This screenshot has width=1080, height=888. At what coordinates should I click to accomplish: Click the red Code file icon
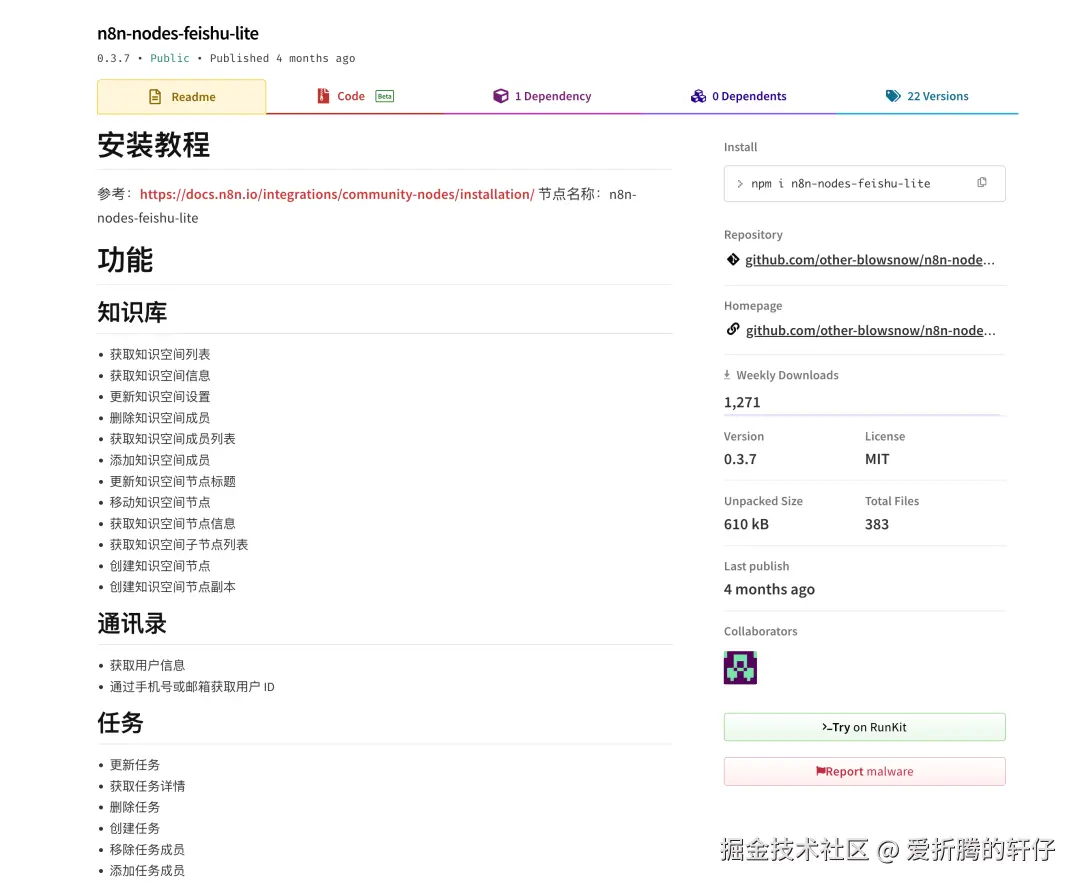pyautogui.click(x=323, y=96)
